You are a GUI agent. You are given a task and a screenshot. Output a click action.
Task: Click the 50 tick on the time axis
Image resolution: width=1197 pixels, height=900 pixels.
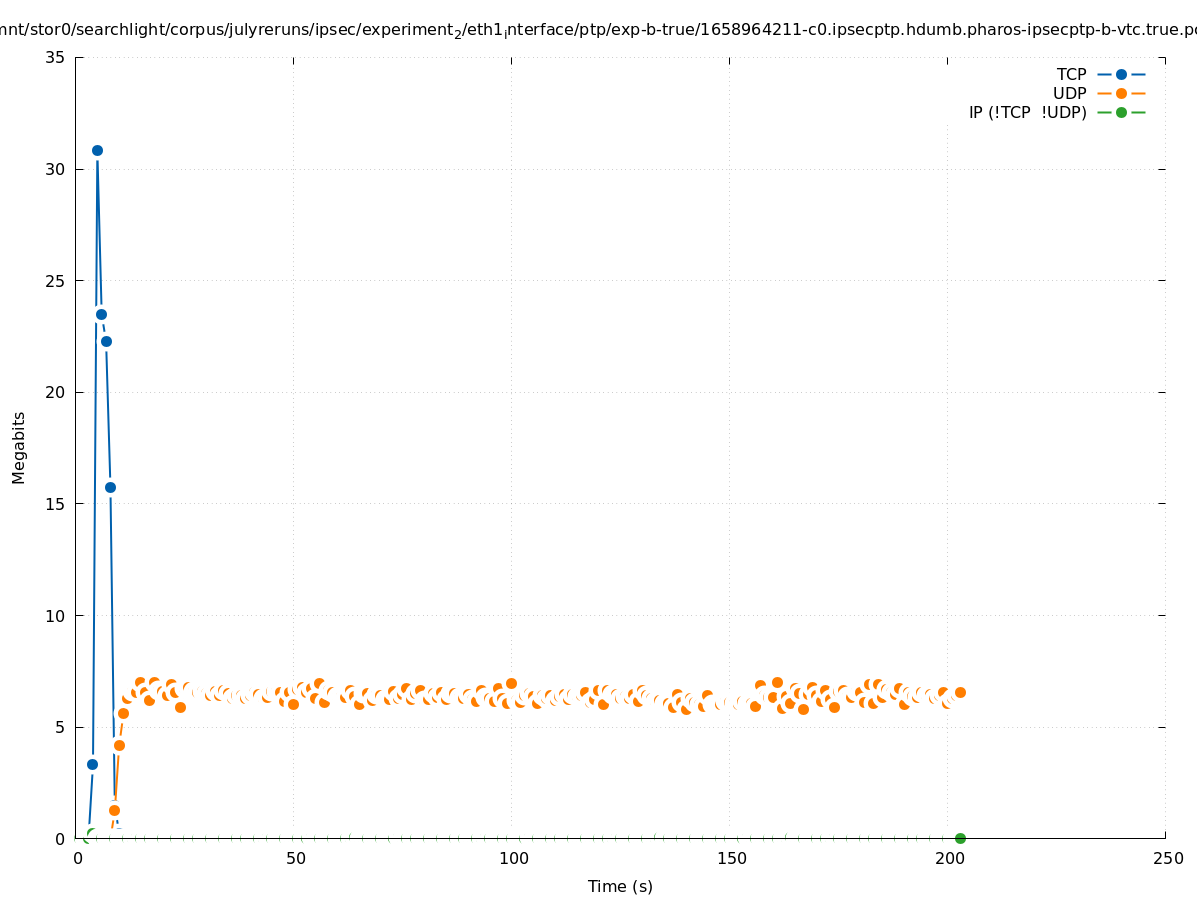point(295,859)
